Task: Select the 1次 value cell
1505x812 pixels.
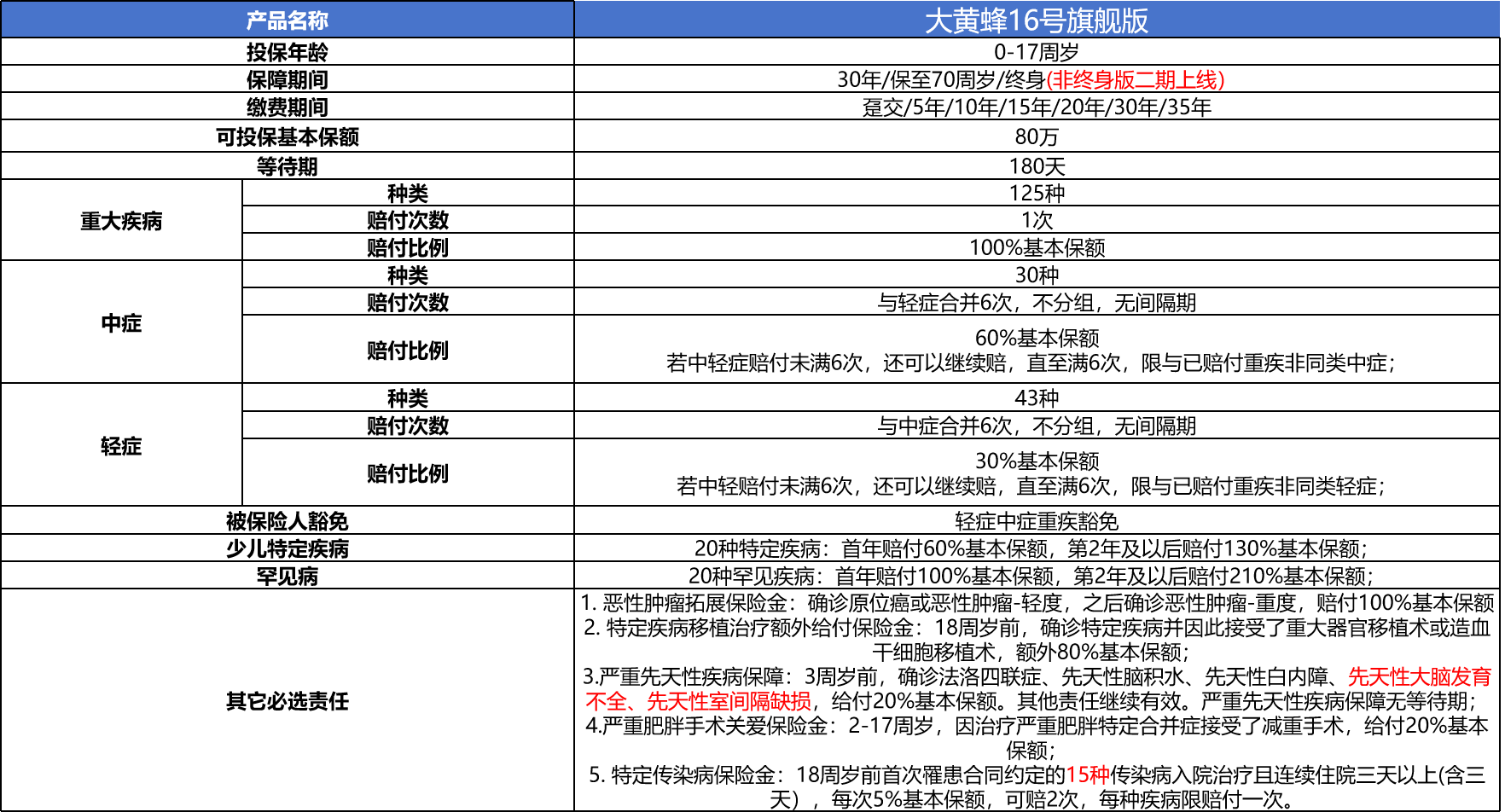Action: [1037, 220]
